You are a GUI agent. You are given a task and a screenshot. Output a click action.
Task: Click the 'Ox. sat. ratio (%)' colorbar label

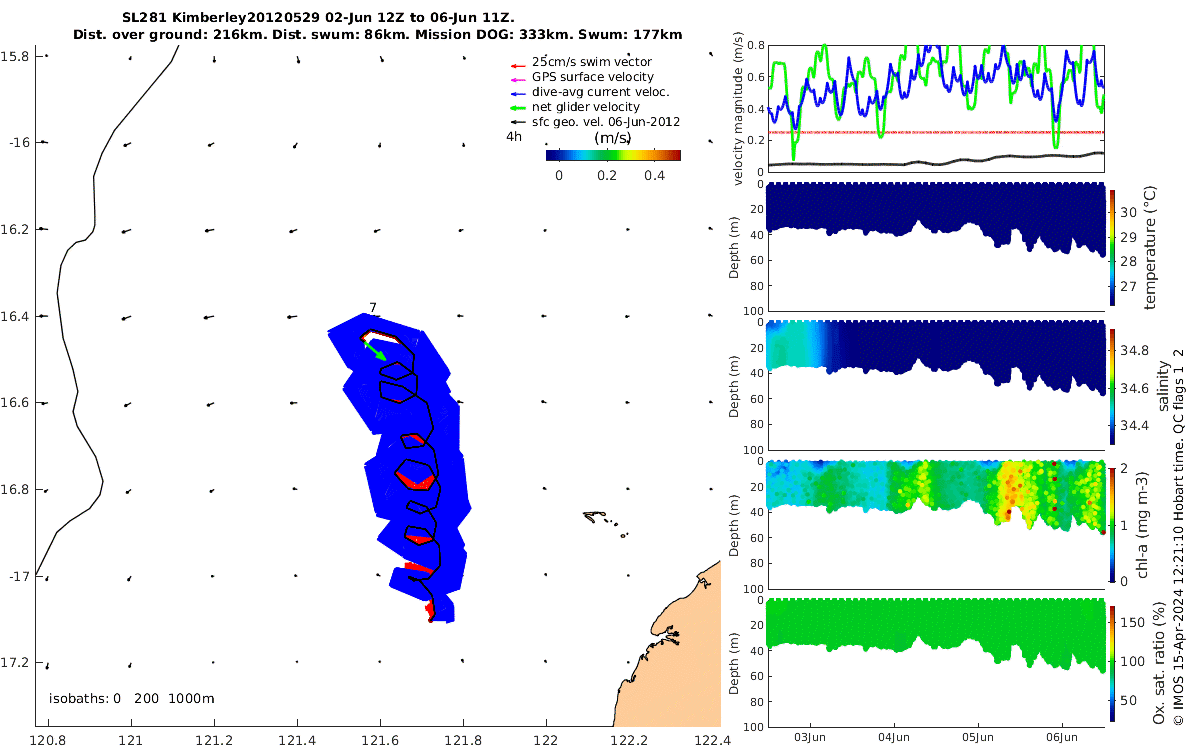[x=1160, y=662]
